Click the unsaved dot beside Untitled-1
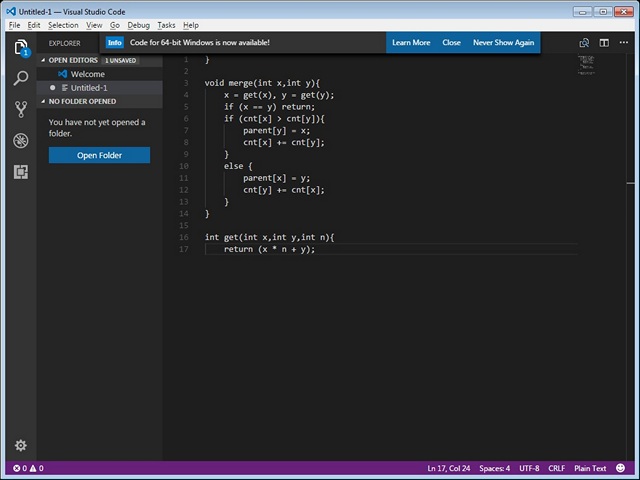640x480 pixels. coord(52,88)
